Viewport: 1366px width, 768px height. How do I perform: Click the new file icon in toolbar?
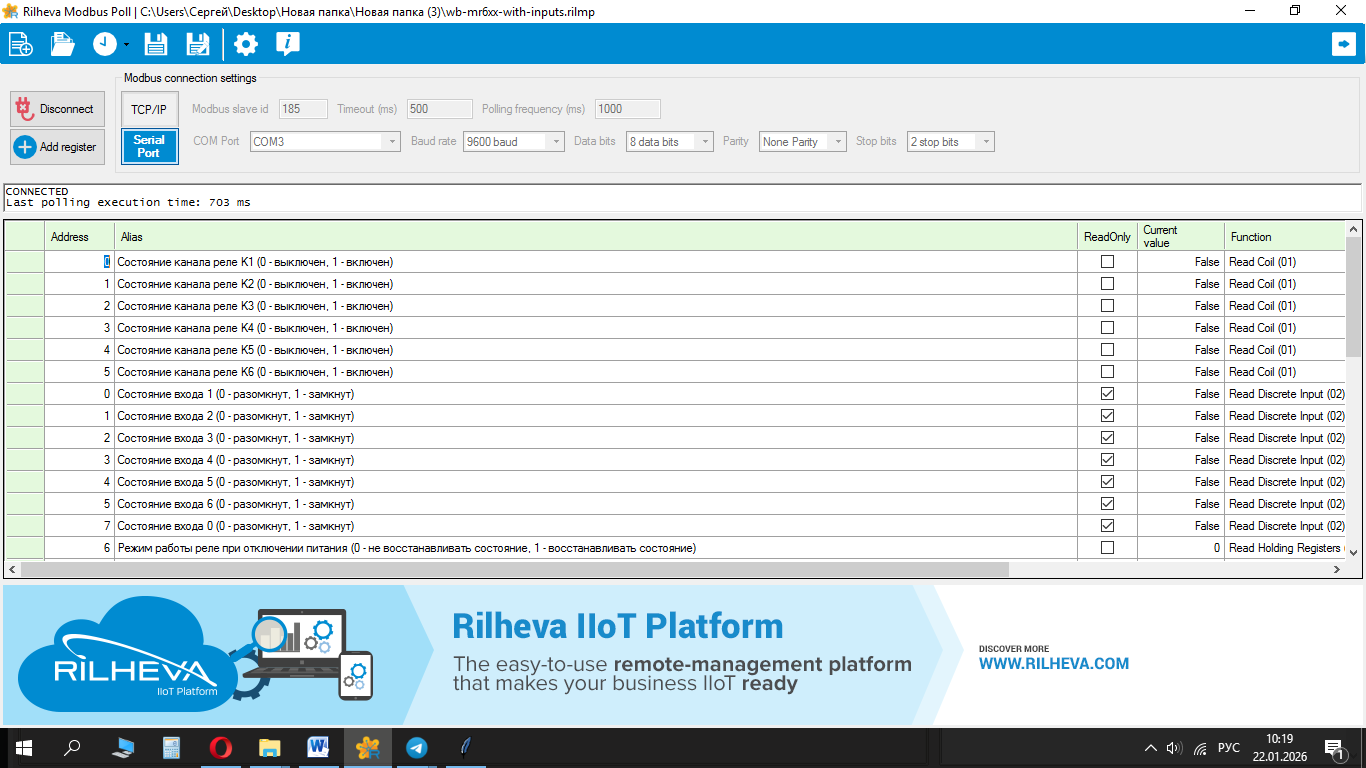20,44
